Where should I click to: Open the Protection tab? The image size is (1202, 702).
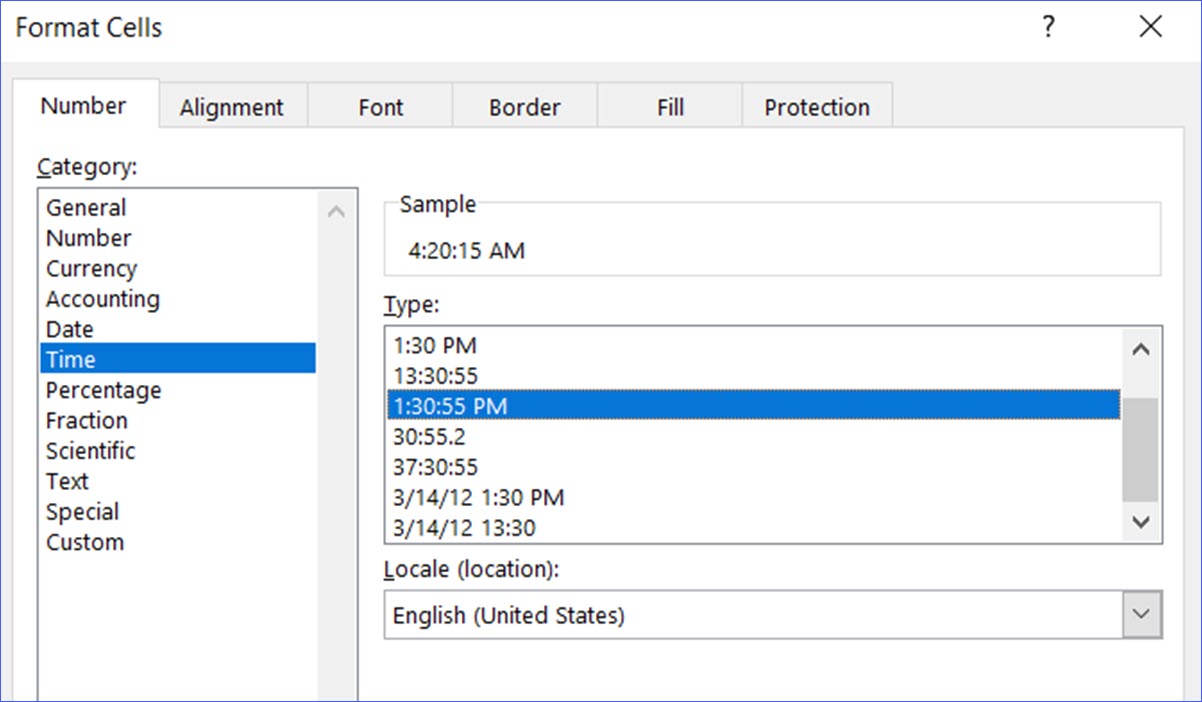pyautogui.click(x=816, y=106)
